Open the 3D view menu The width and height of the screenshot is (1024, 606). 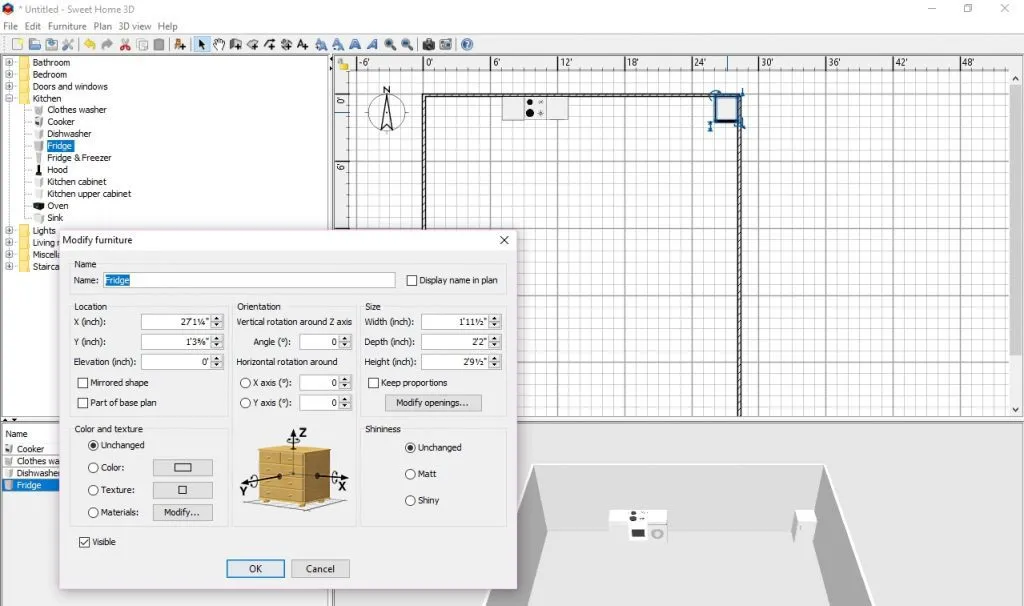(x=136, y=26)
